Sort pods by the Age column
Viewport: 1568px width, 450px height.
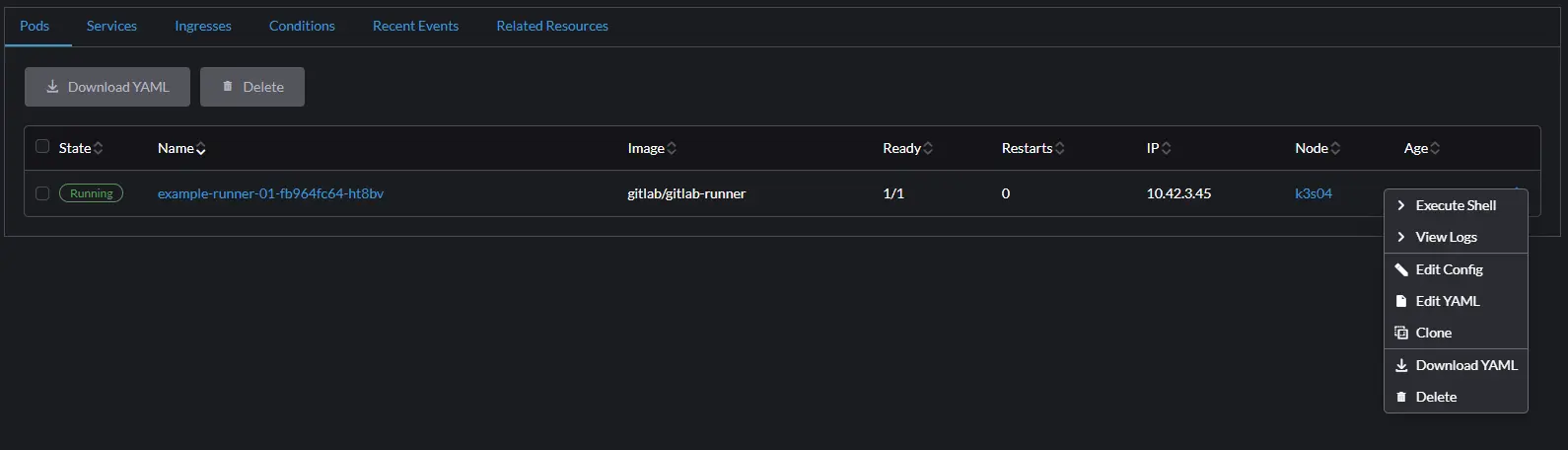click(1435, 148)
